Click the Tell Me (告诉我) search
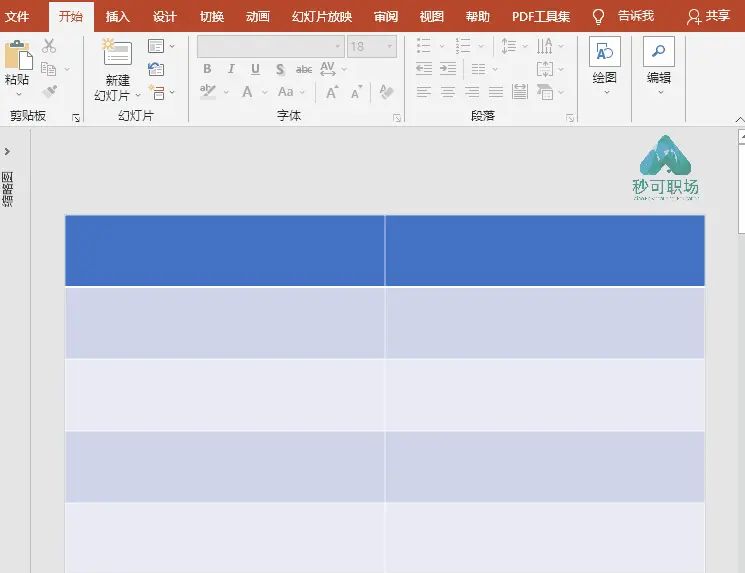The image size is (745, 573). 623,17
